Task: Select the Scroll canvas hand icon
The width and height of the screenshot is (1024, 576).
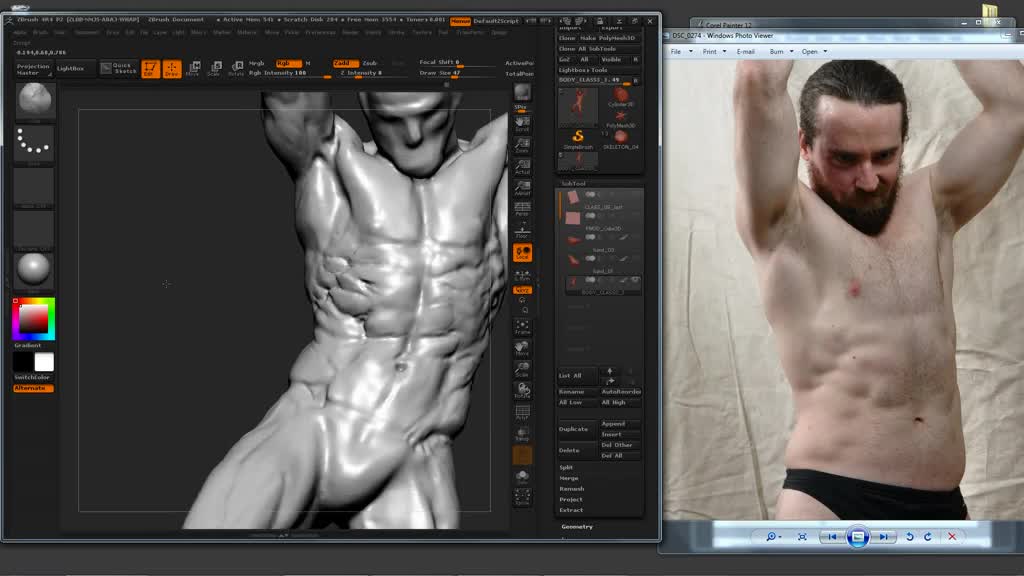Action: [522, 123]
